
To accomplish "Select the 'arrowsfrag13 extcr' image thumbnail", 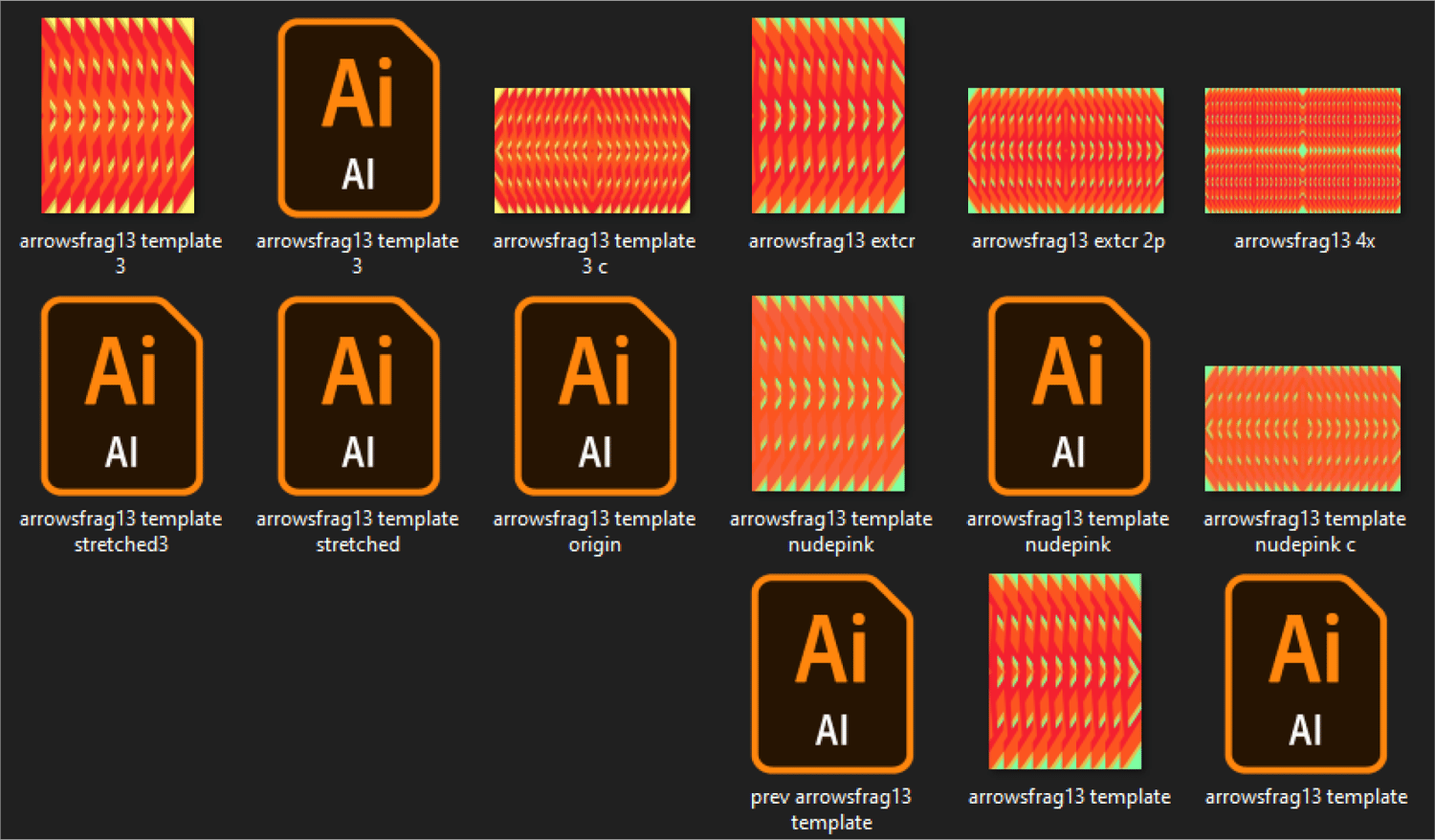I will click(x=828, y=116).
